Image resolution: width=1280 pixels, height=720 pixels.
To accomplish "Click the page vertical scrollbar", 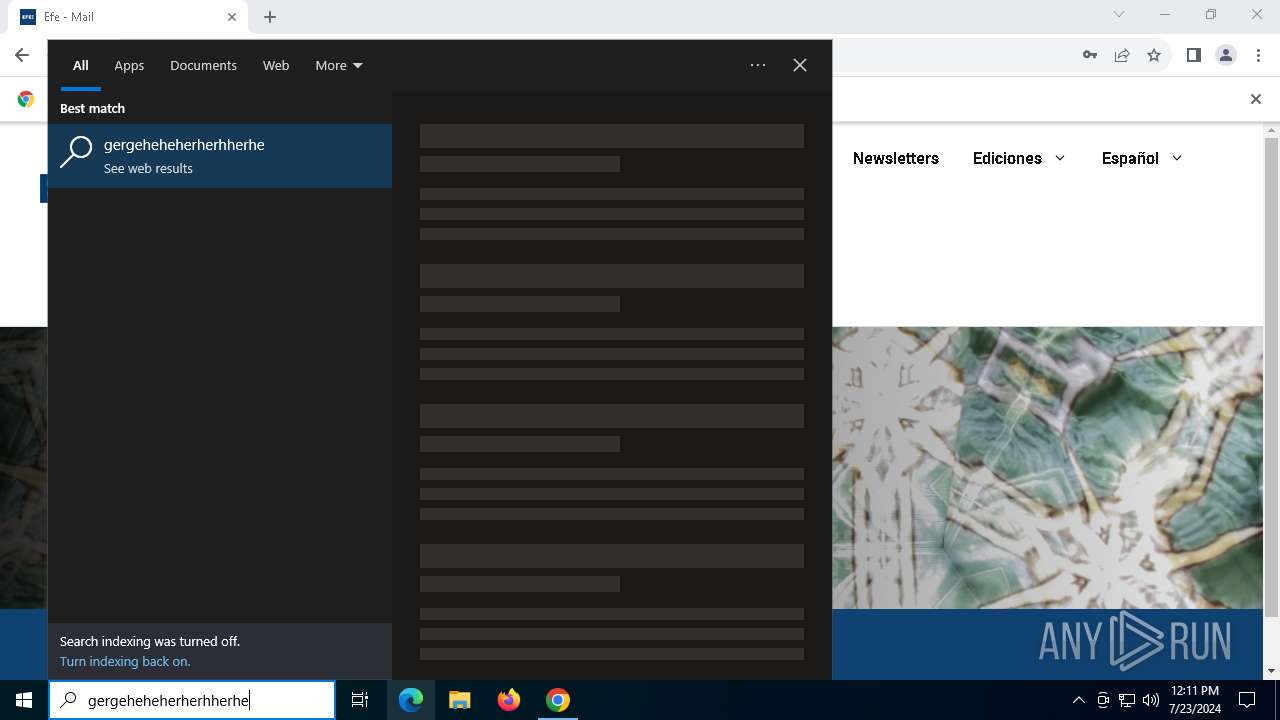I will pyautogui.click(x=1271, y=378).
